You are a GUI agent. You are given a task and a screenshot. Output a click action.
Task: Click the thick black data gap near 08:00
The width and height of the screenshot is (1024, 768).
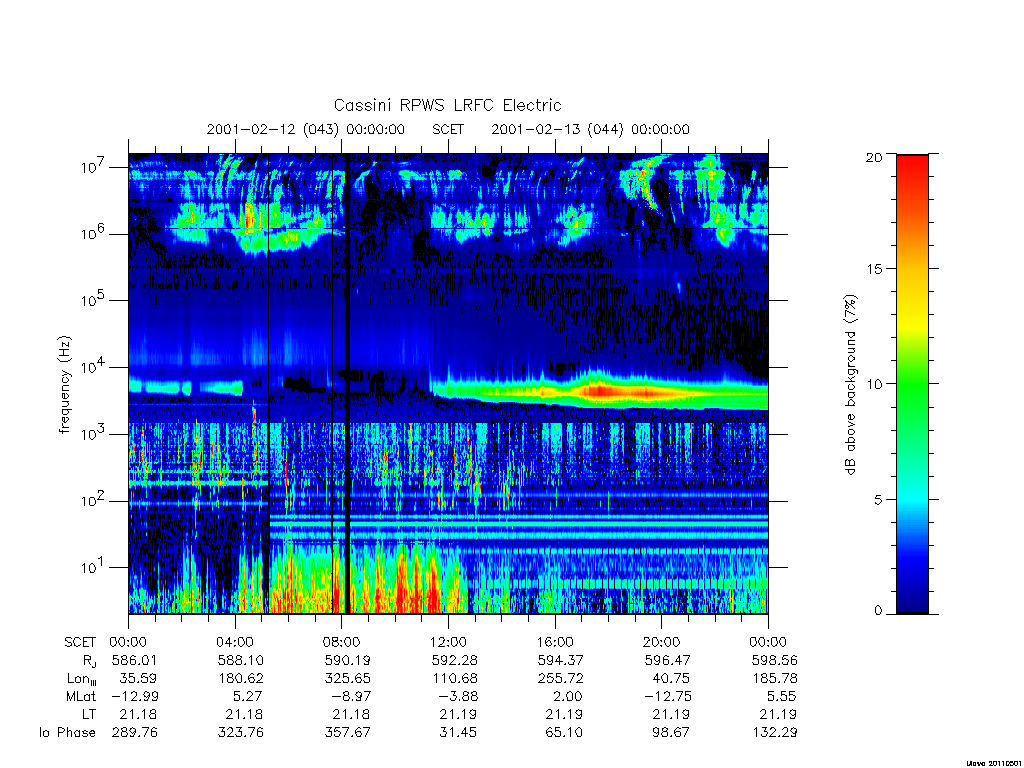click(x=347, y=384)
